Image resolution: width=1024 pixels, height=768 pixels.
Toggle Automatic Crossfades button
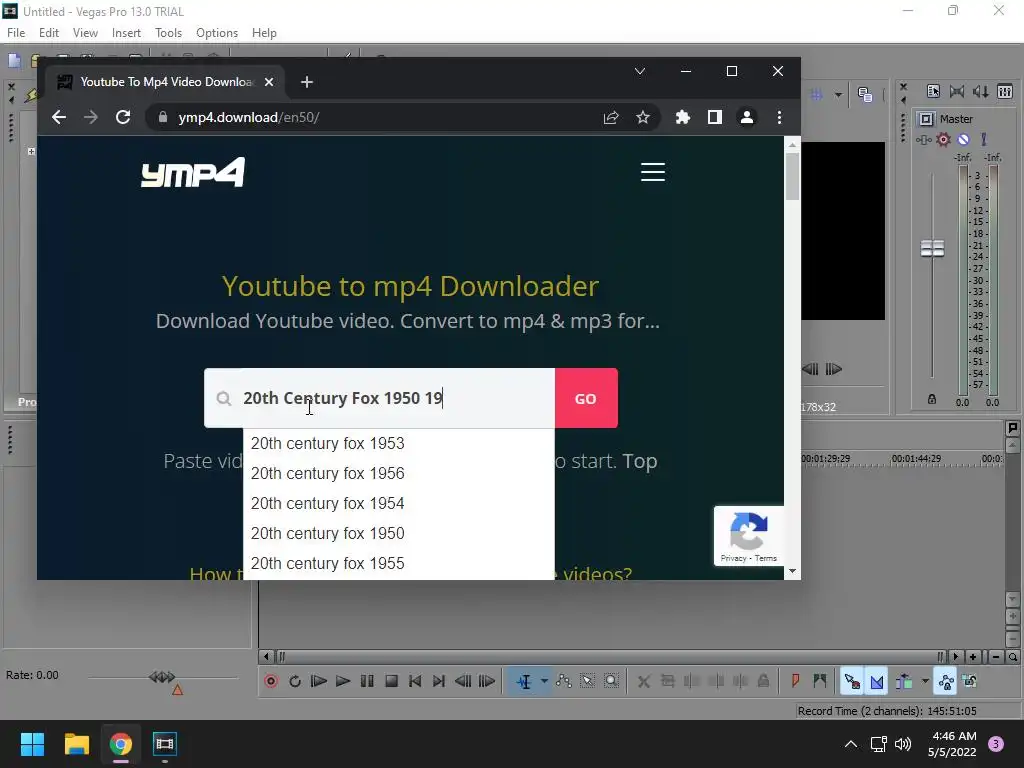[877, 681]
